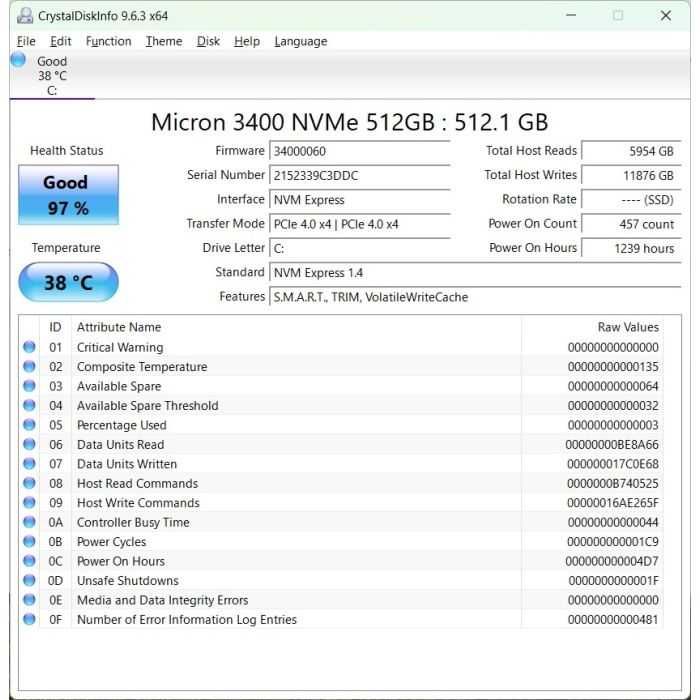
Task: Click the Good 97 % health status button
Action: [68, 195]
